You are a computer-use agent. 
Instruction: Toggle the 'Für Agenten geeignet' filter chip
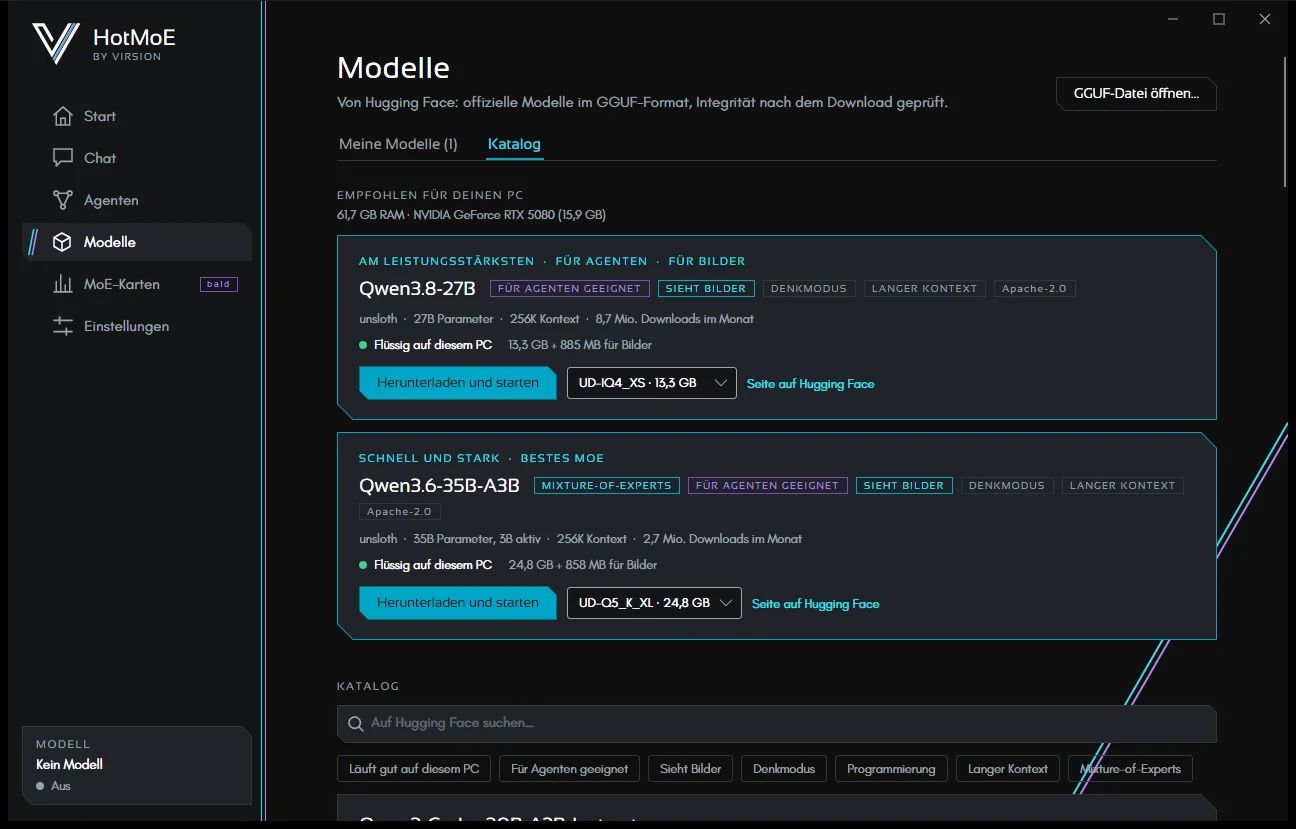point(569,769)
